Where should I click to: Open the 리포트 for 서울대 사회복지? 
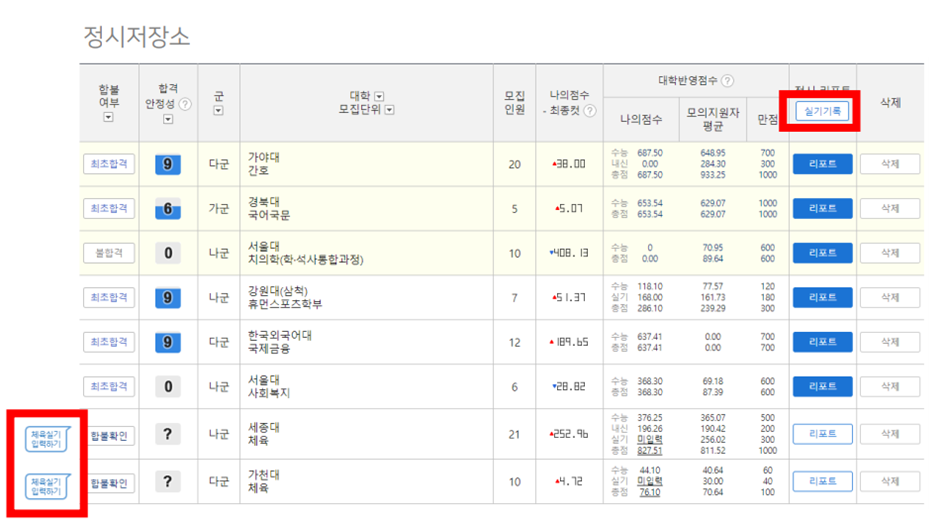tap(823, 386)
